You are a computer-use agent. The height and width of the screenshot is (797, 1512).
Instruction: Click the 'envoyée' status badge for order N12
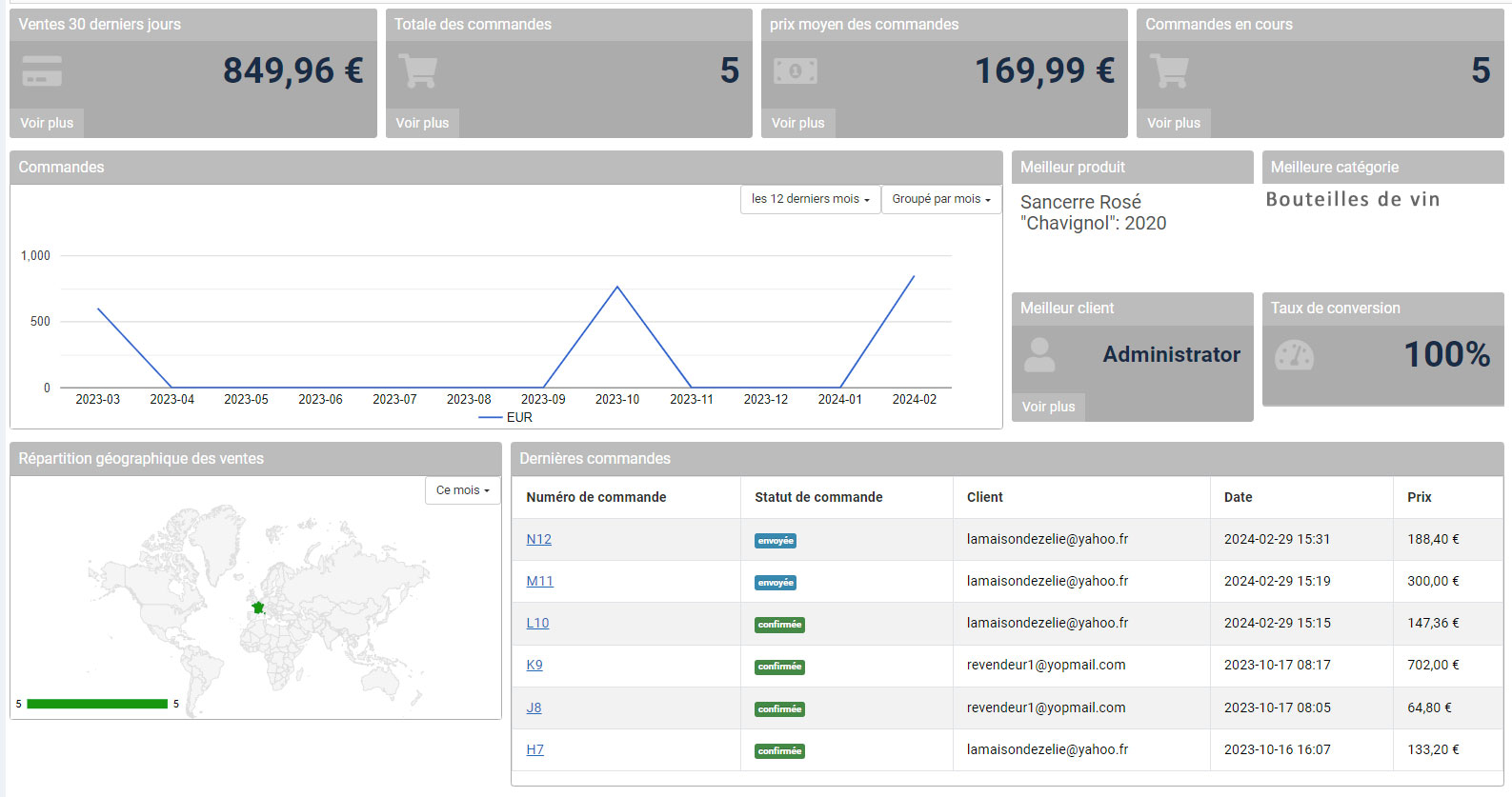pos(776,541)
